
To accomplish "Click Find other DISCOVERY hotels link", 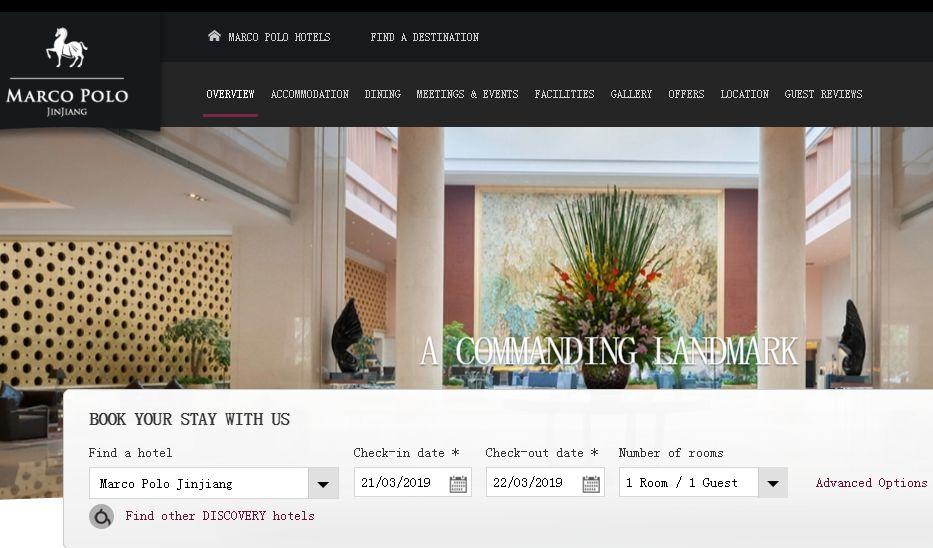I will pyautogui.click(x=220, y=516).
